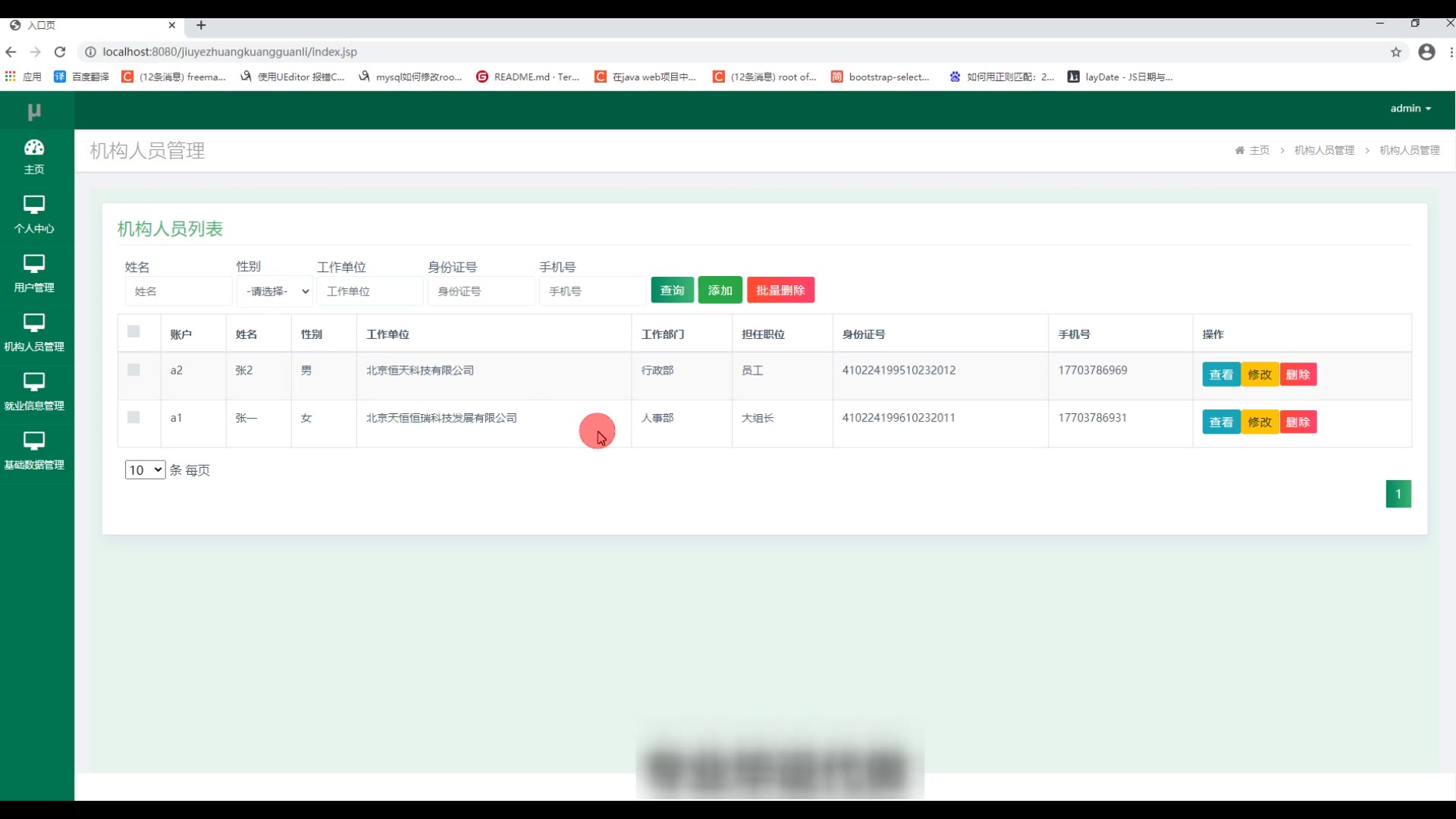Open 就业信息管理 sidebar icon
Viewport: 1456px width, 819px height.
click(34, 383)
